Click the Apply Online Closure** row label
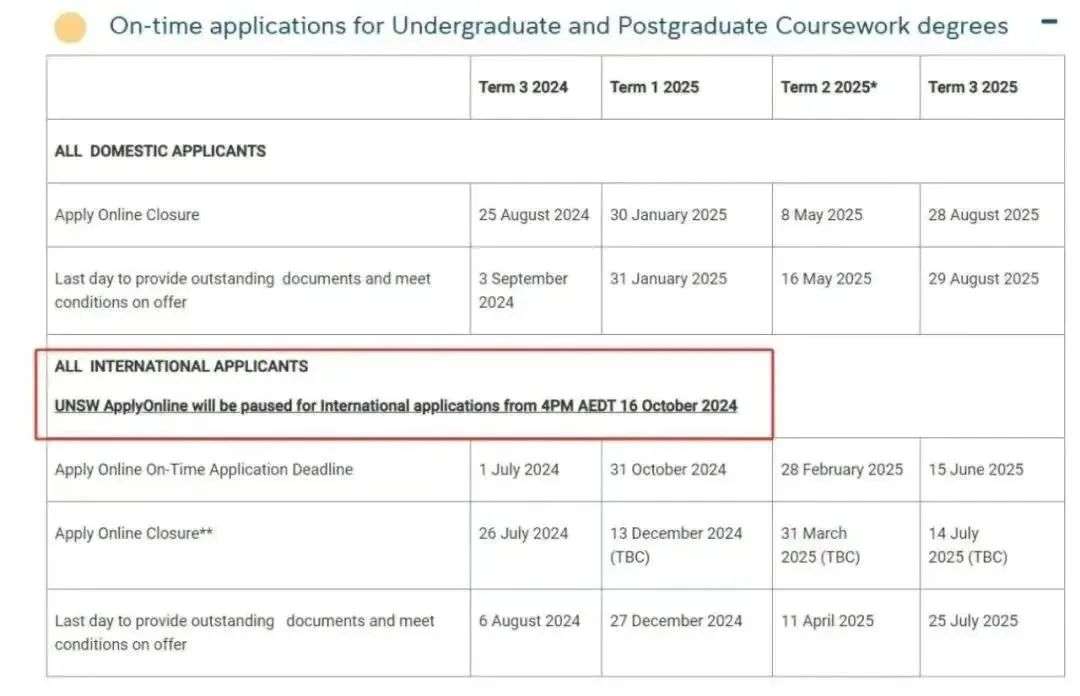 134,533
